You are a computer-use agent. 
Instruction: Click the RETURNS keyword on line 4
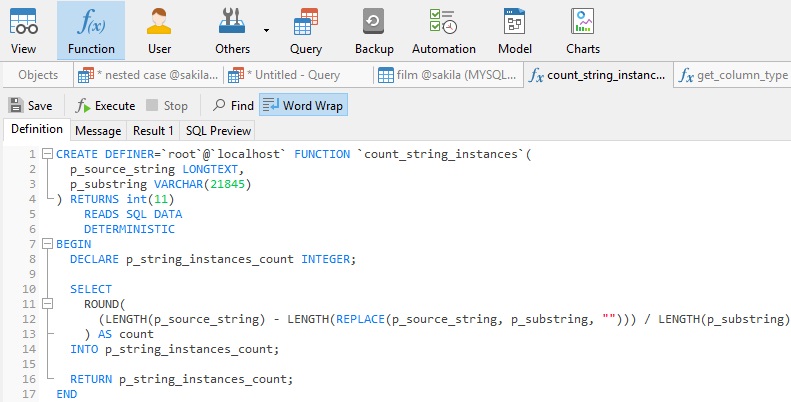[94, 199]
